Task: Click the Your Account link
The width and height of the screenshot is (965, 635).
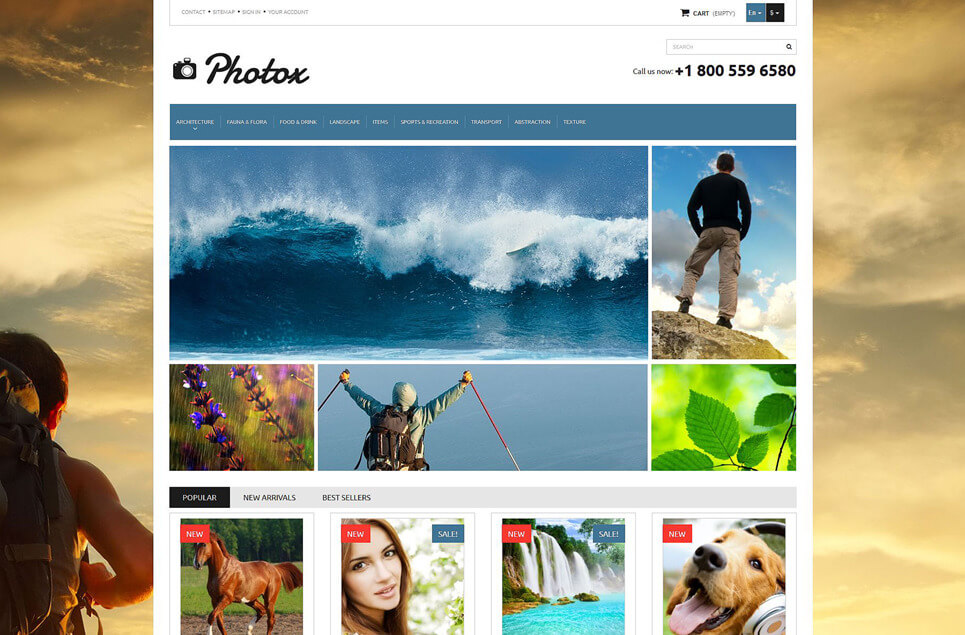Action: (288, 12)
